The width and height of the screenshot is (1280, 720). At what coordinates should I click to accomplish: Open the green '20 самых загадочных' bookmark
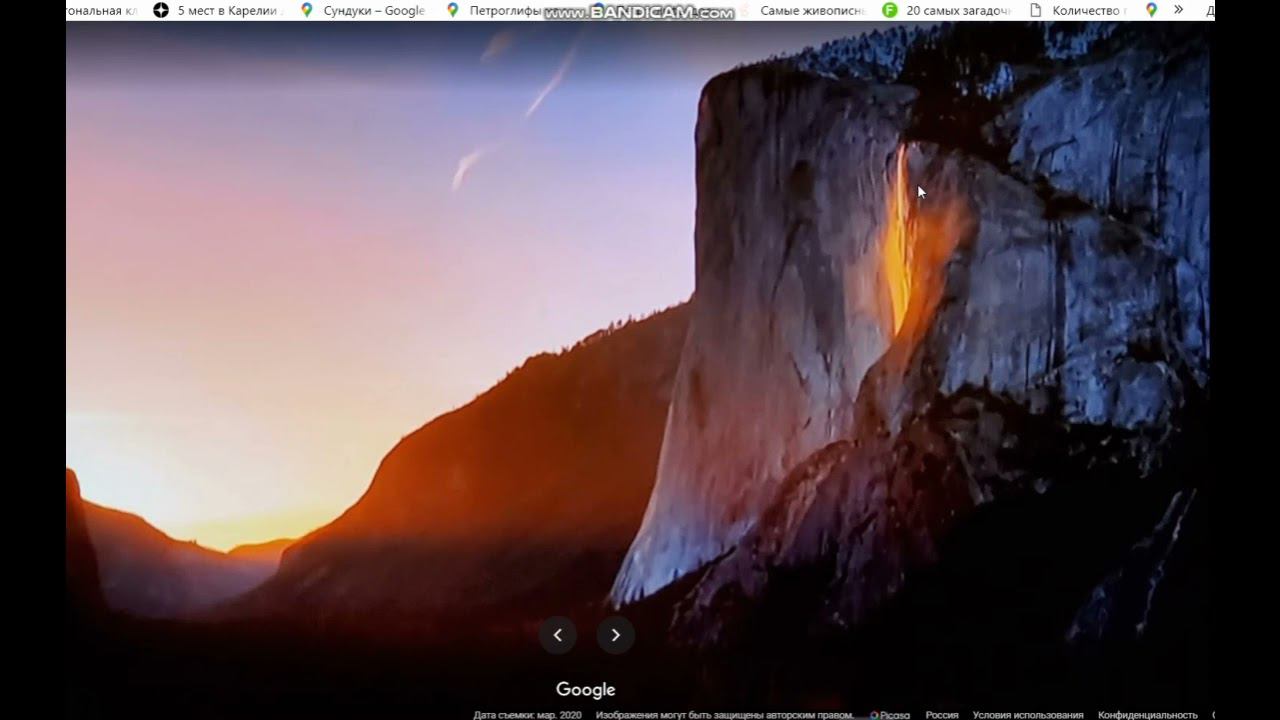pyautogui.click(x=946, y=10)
